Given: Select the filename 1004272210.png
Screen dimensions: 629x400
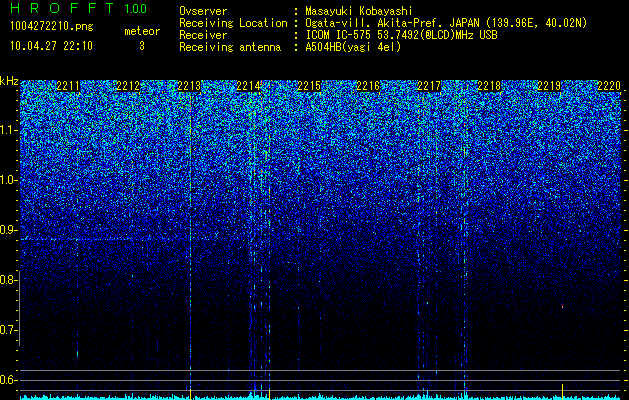Looking at the screenshot, I should (x=51, y=26).
